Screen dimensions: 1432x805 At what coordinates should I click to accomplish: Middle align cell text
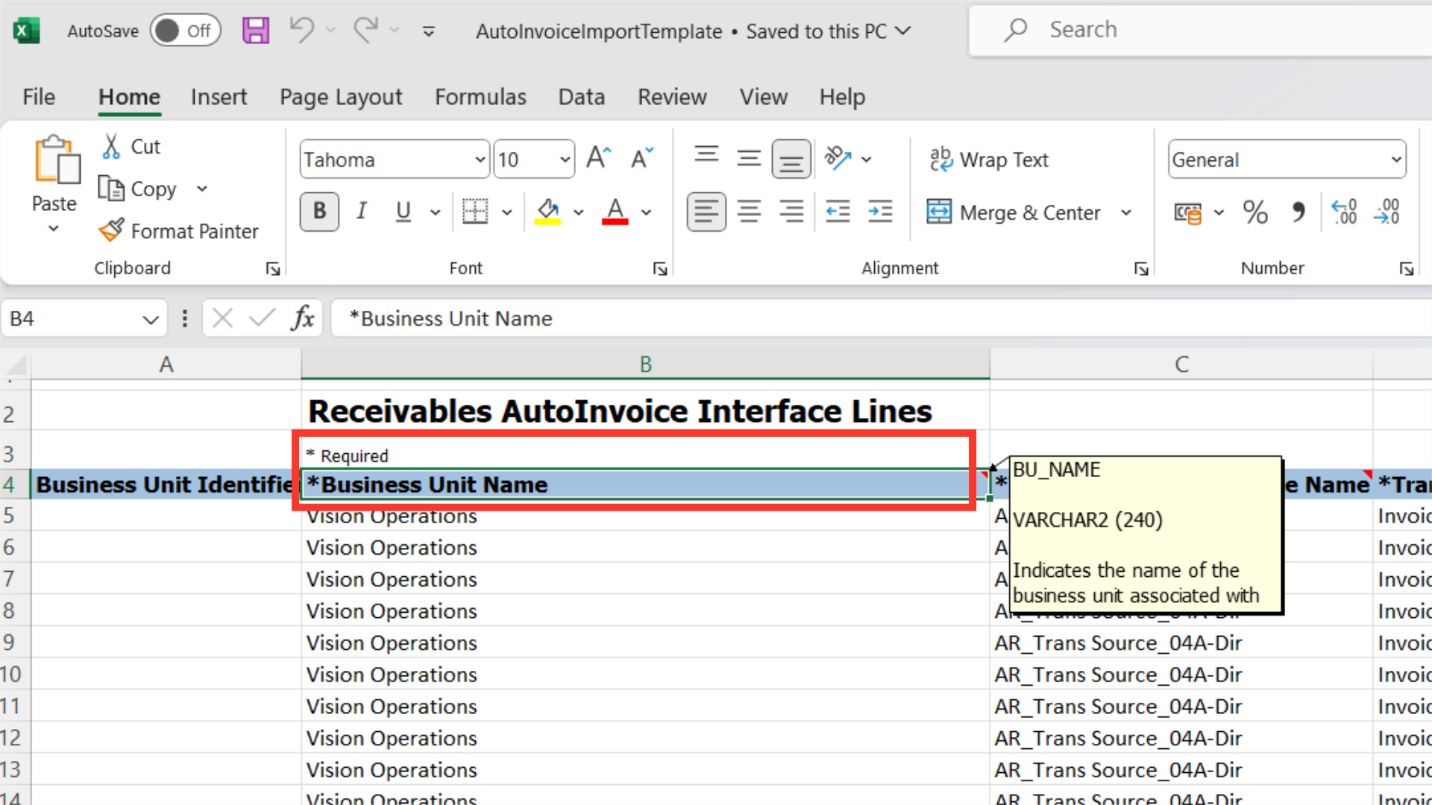point(748,158)
